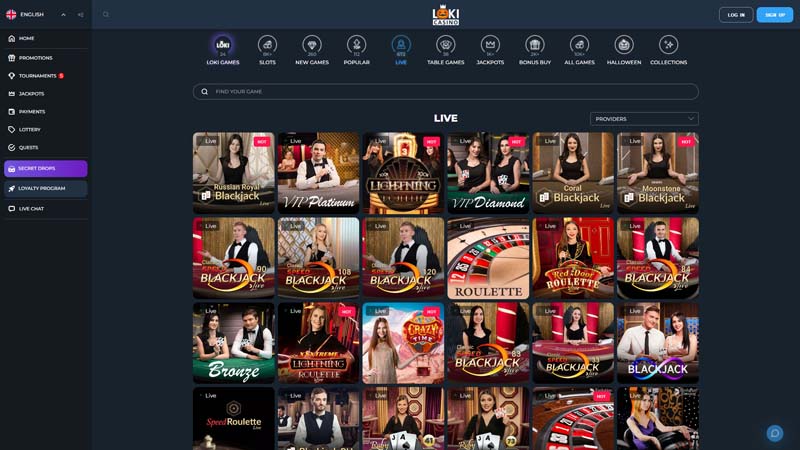Screen dimensions: 800x450
Task: Open the live chat bubble icon
Action: (774, 433)
